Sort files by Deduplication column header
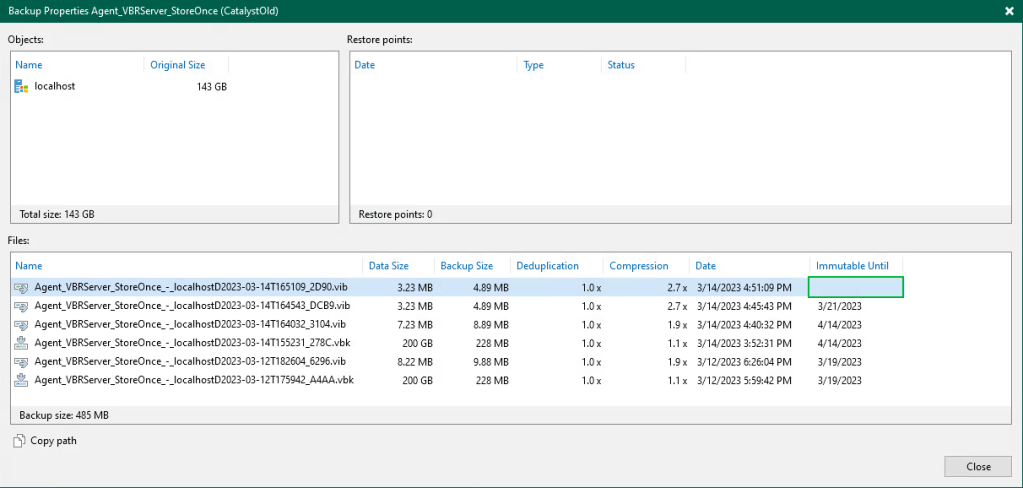1023x488 pixels. point(547,266)
